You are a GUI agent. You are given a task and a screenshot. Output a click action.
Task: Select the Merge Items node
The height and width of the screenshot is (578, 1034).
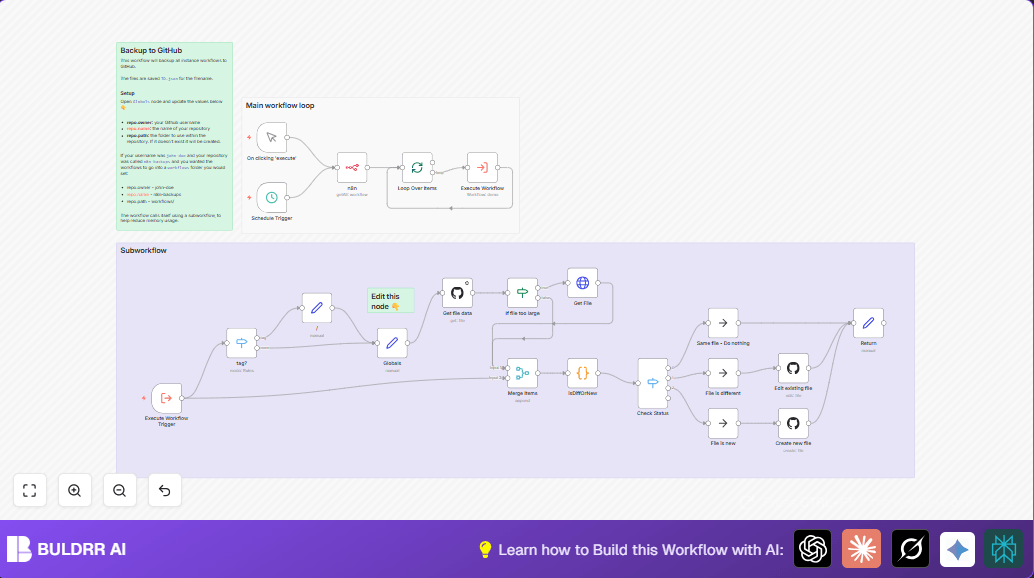pyautogui.click(x=522, y=373)
